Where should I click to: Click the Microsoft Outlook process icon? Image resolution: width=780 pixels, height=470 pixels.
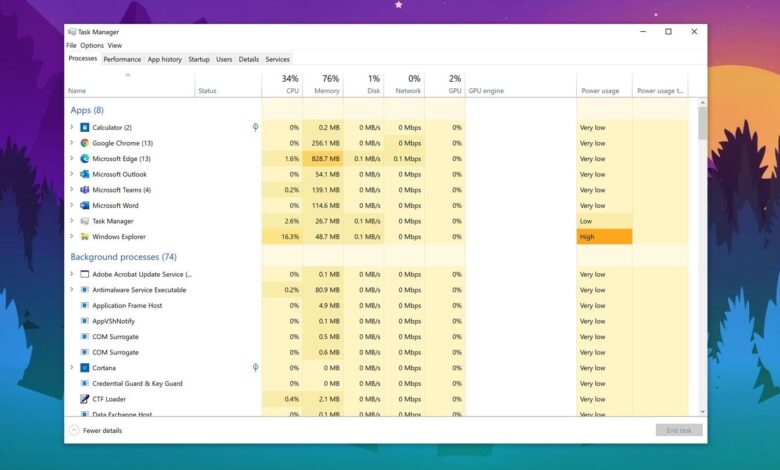[x=85, y=174]
